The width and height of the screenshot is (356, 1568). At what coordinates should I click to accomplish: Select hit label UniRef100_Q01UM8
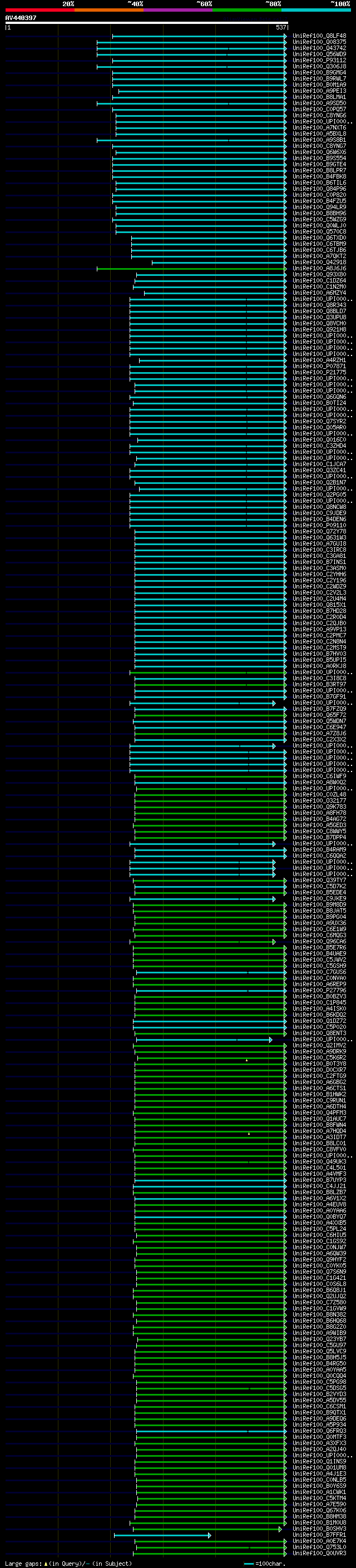(x=319, y=1467)
